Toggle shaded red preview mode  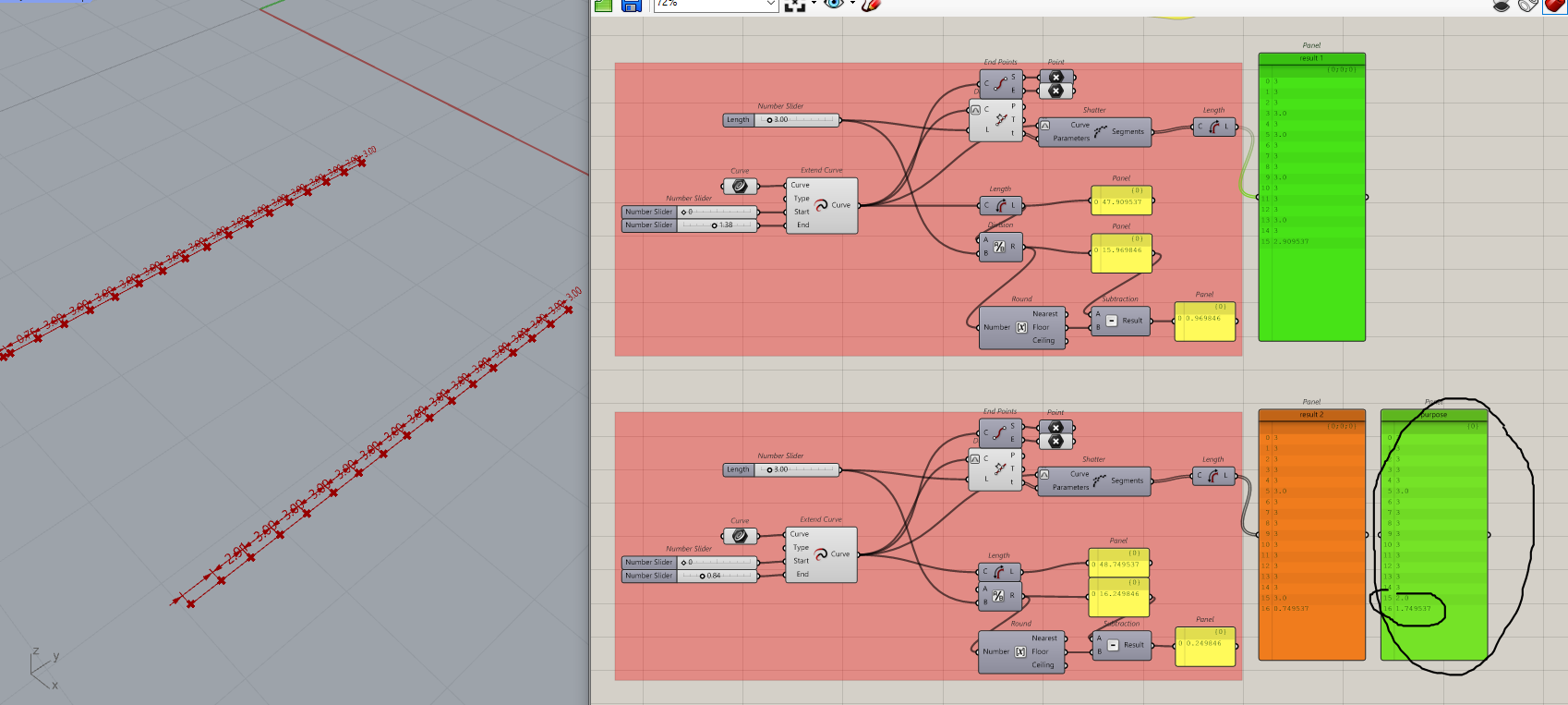(1555, 6)
